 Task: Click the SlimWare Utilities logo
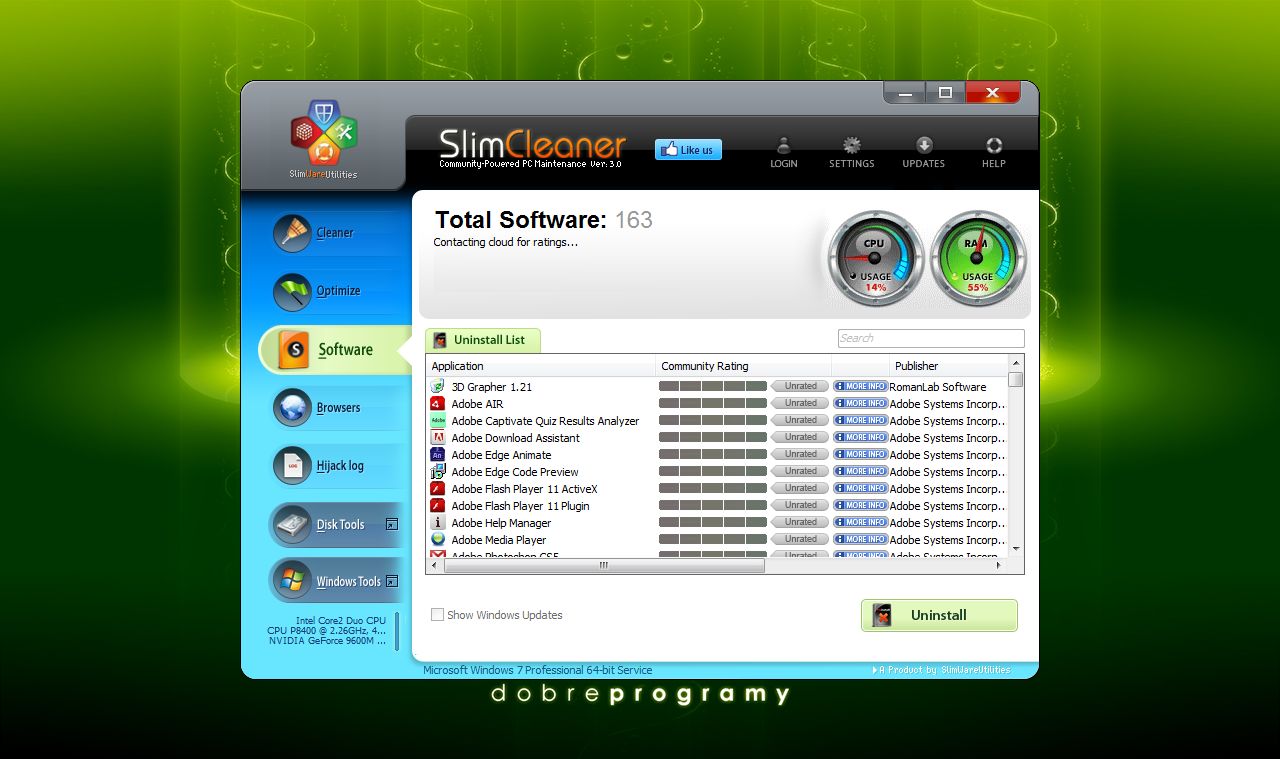pos(323,140)
